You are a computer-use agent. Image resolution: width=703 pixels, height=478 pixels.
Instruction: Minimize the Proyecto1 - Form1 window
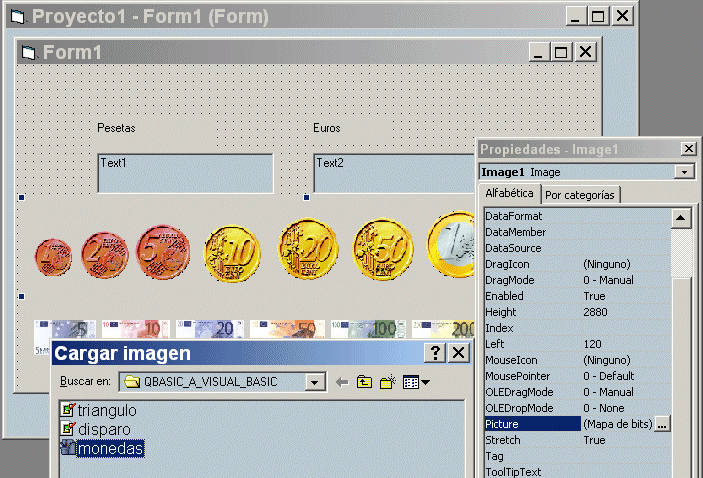(575, 16)
